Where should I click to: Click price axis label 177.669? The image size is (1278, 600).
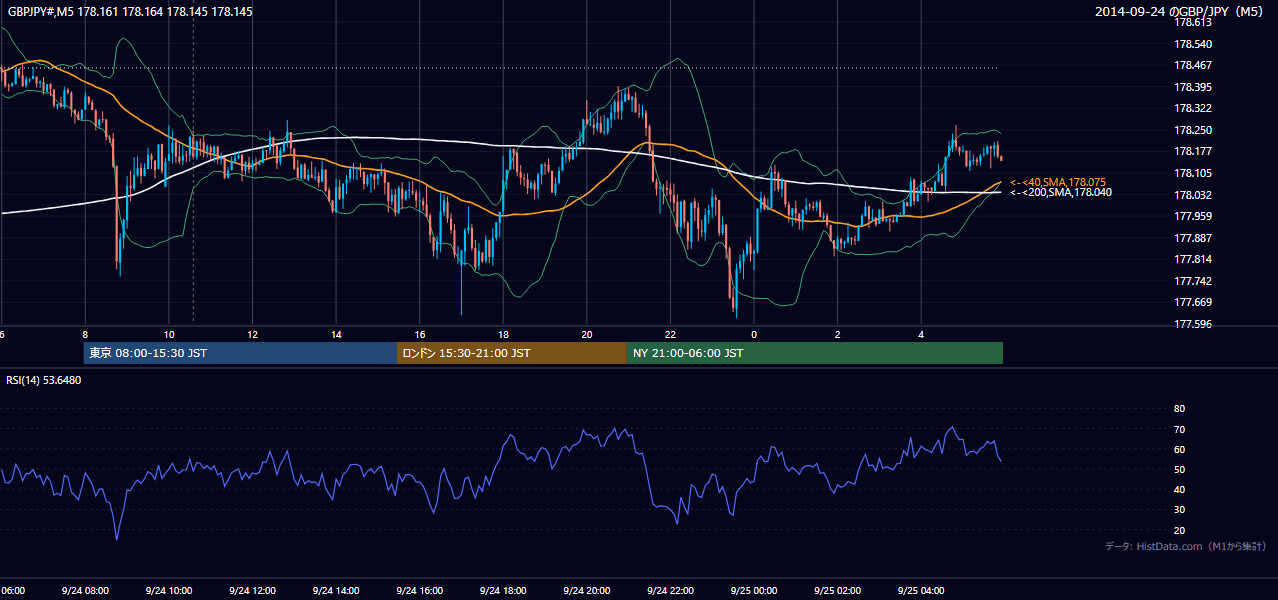(x=1192, y=302)
